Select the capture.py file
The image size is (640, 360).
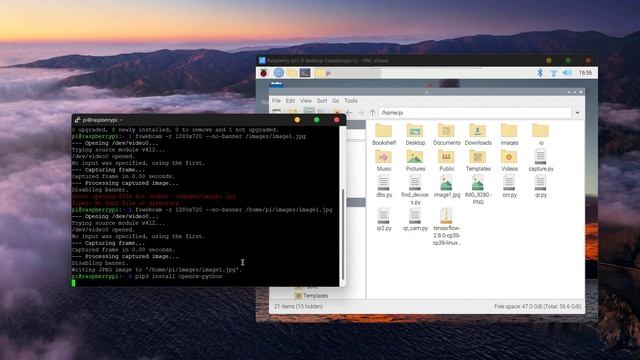click(x=541, y=160)
